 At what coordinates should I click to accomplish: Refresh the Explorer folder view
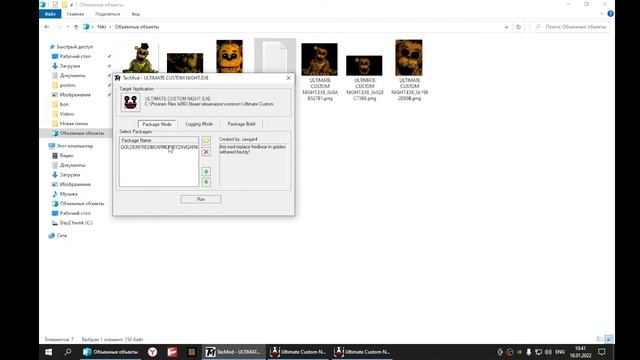(x=518, y=27)
